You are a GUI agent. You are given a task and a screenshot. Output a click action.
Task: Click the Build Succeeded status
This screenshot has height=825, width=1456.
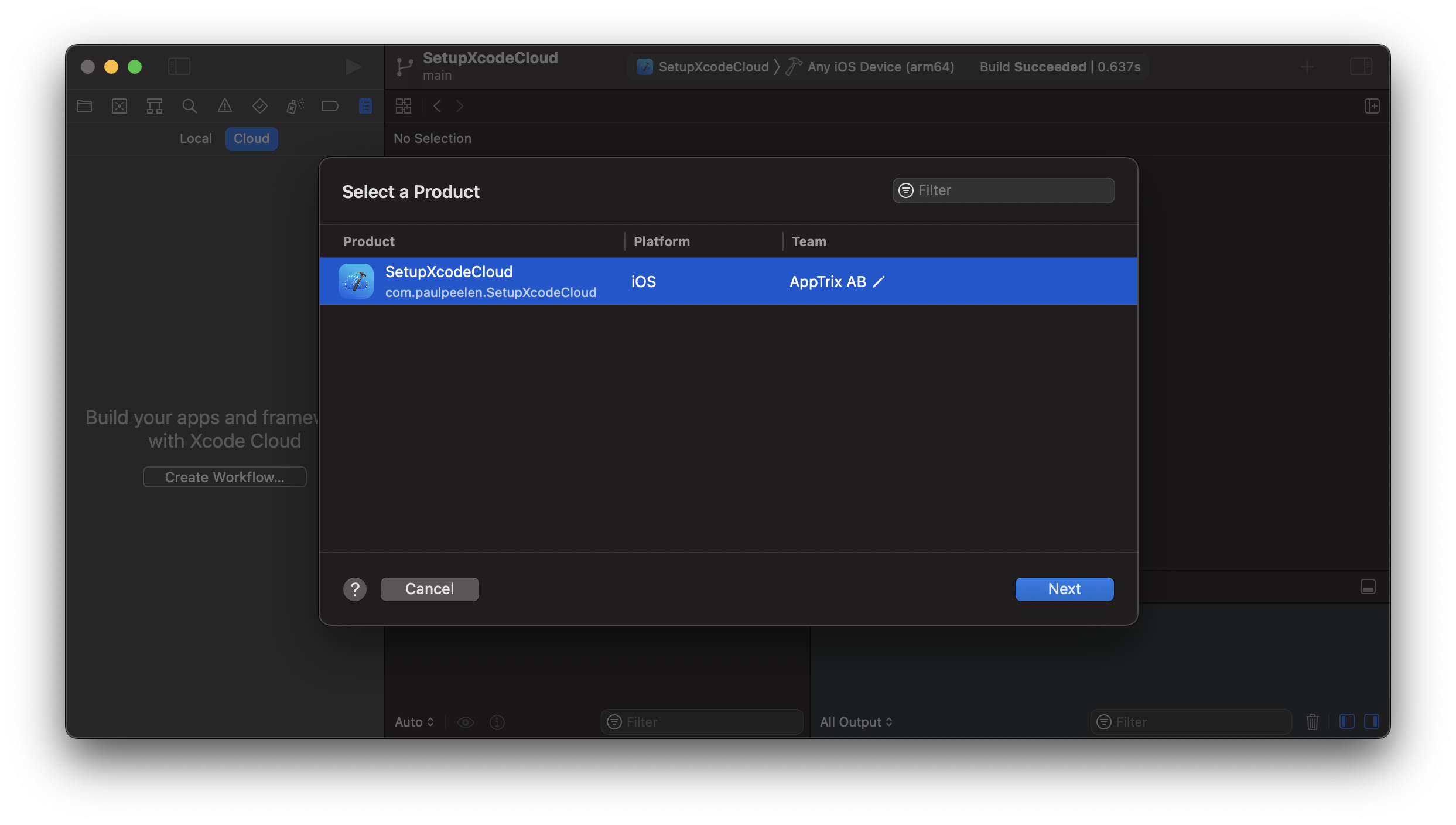(x=1061, y=67)
